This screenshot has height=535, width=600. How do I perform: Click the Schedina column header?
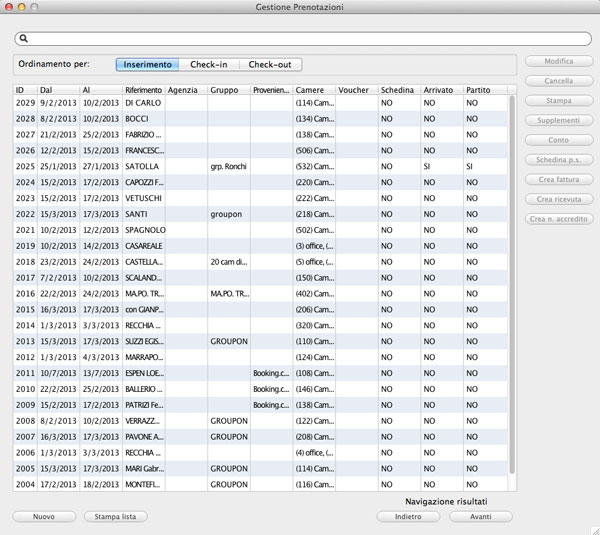[399, 90]
